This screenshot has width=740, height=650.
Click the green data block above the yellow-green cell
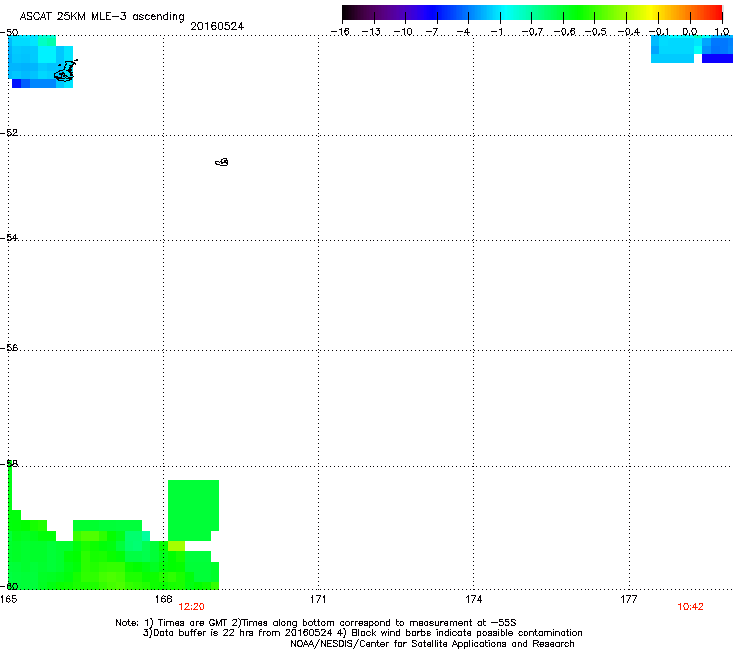(193, 510)
